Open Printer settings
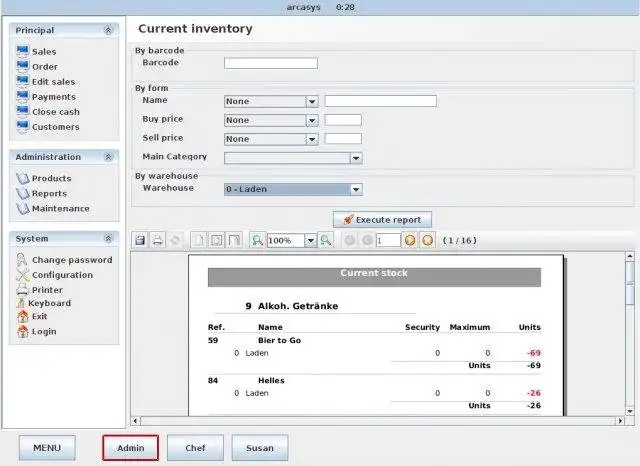Viewport: 640px width, 466px height. click(x=40, y=290)
